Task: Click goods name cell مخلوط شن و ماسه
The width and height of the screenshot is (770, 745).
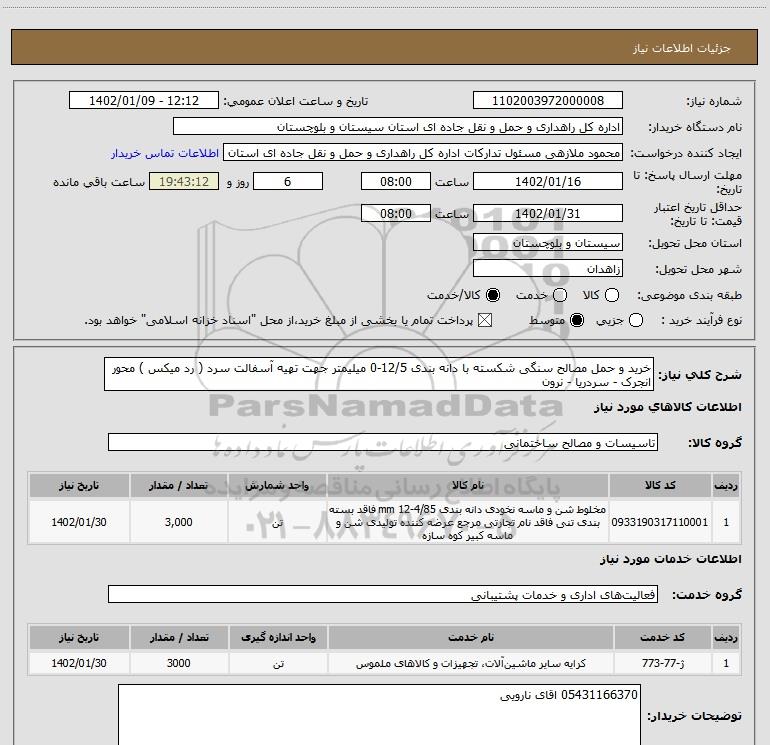Action: point(468,522)
